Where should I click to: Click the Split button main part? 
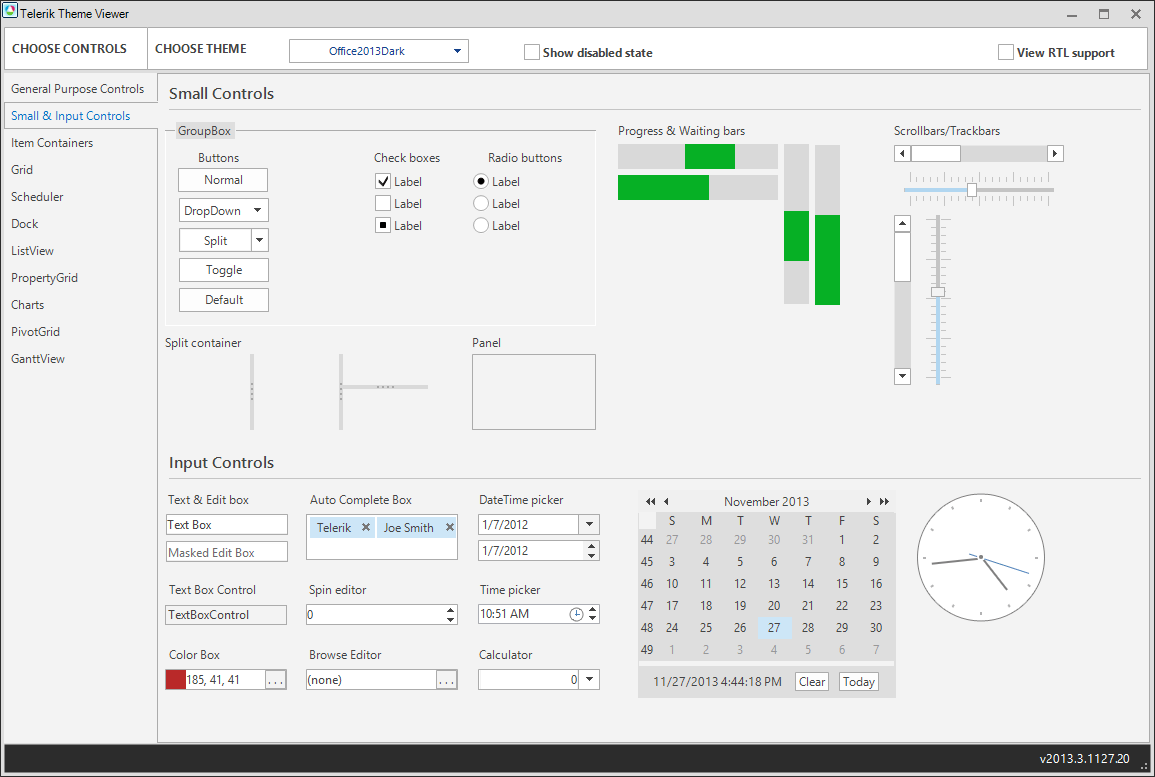point(216,241)
